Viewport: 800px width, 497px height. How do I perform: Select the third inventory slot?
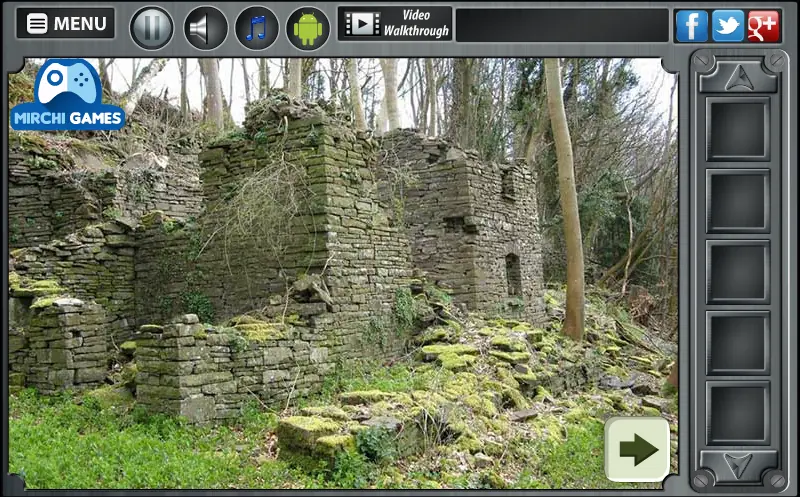click(738, 271)
